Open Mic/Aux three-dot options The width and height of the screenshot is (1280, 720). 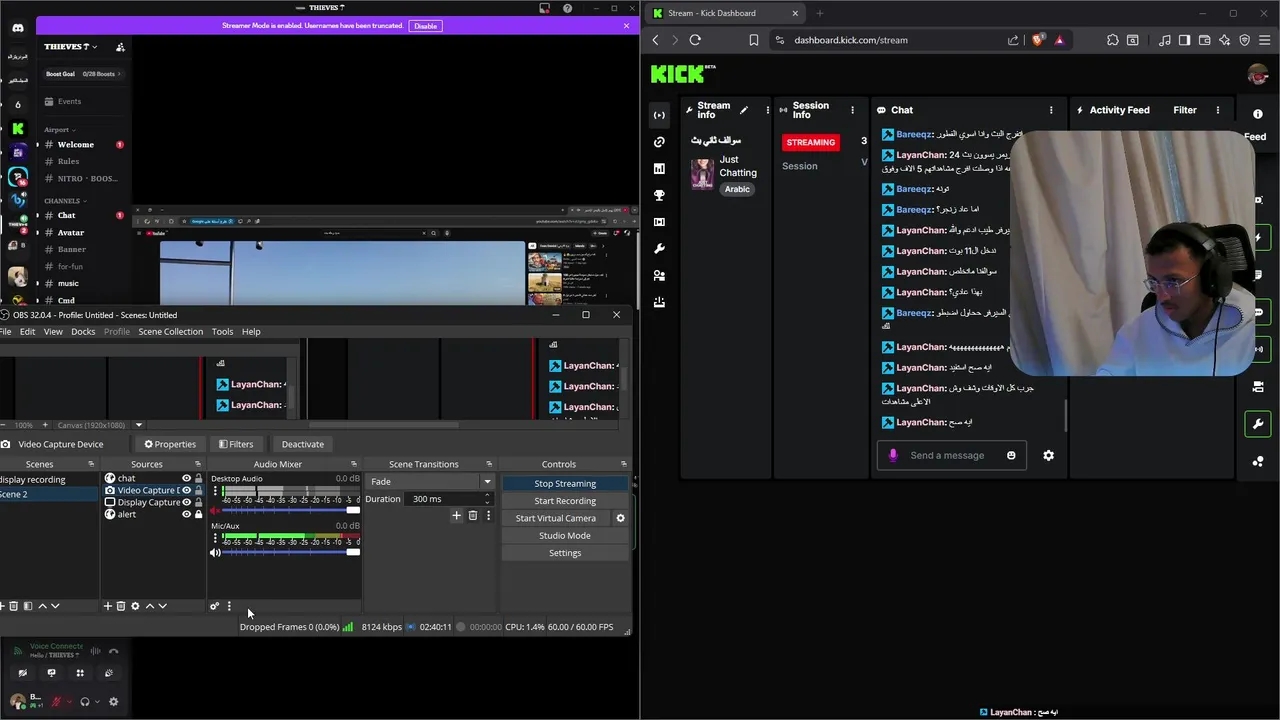[x=215, y=538]
